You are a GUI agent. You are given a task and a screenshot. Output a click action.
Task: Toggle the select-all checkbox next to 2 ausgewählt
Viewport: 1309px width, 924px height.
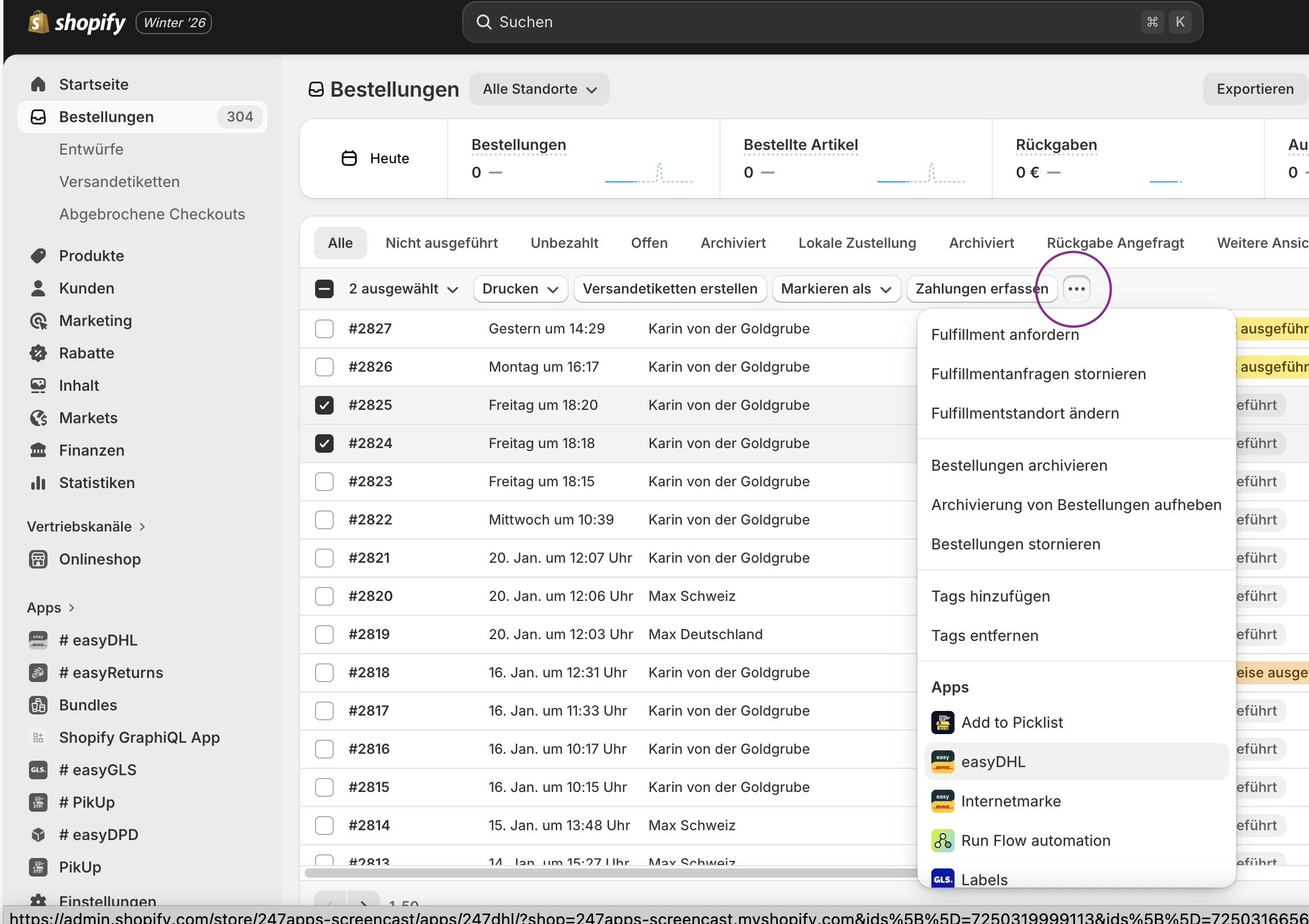click(324, 289)
